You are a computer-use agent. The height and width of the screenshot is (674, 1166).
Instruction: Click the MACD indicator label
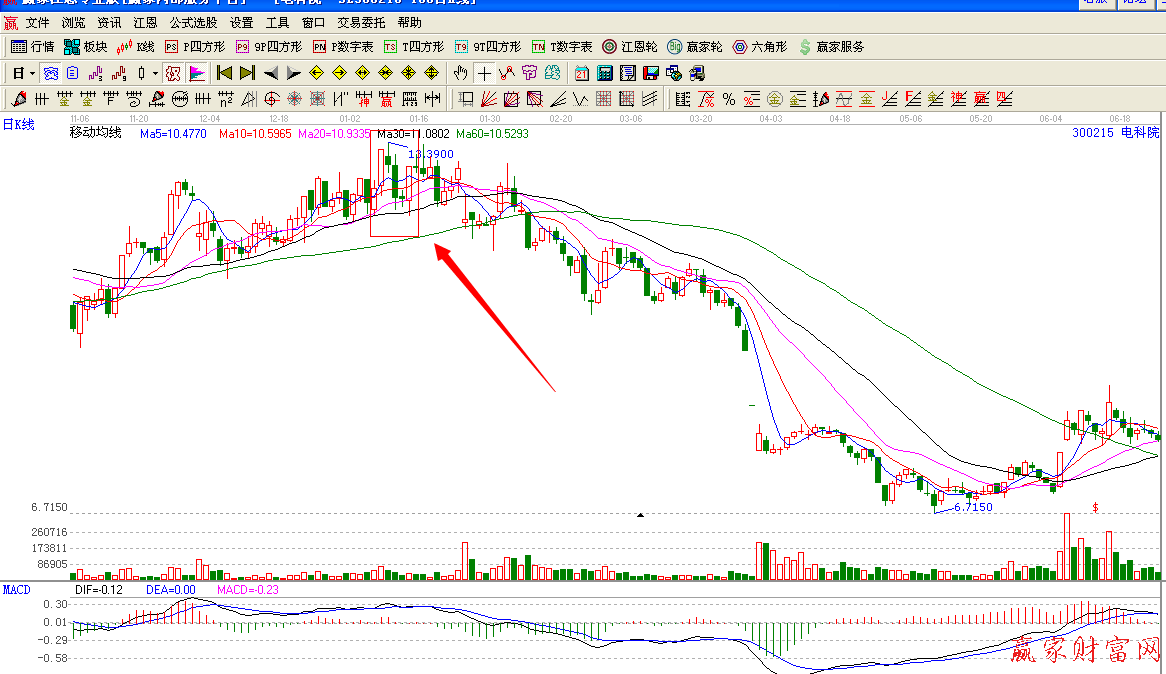pos(16,590)
